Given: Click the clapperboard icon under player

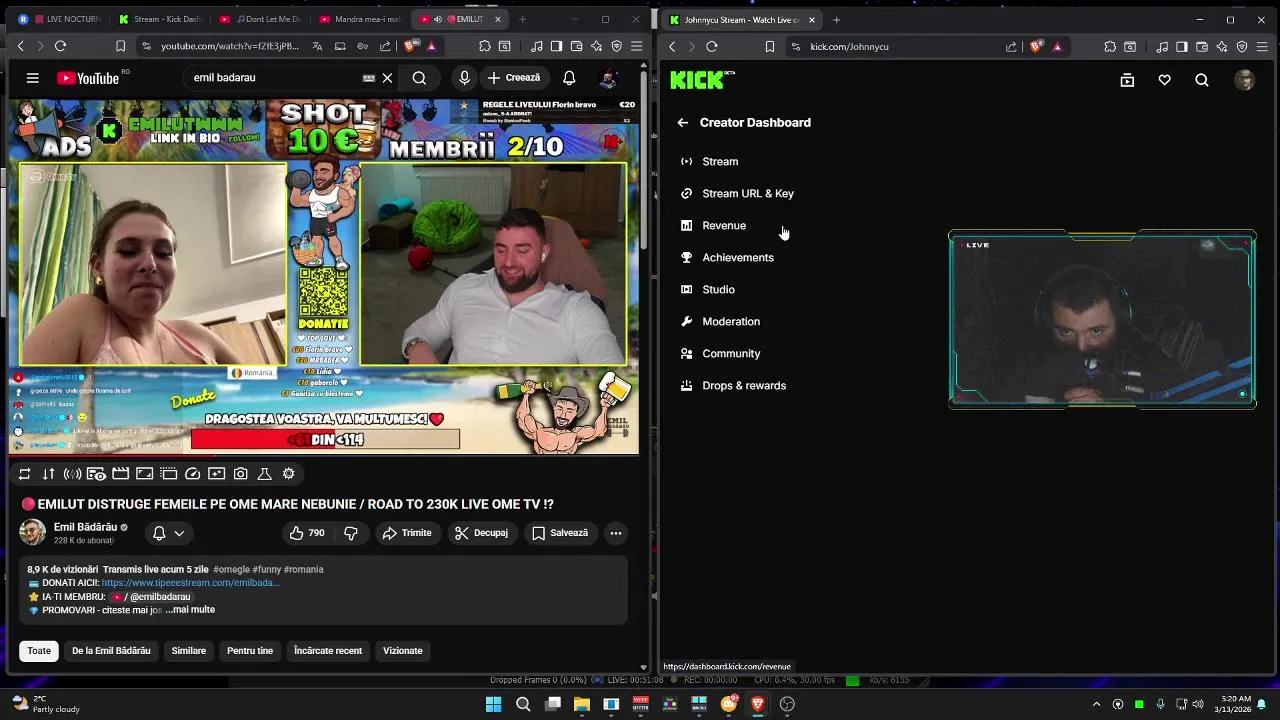Looking at the screenshot, I should pyautogui.click(x=120, y=474).
